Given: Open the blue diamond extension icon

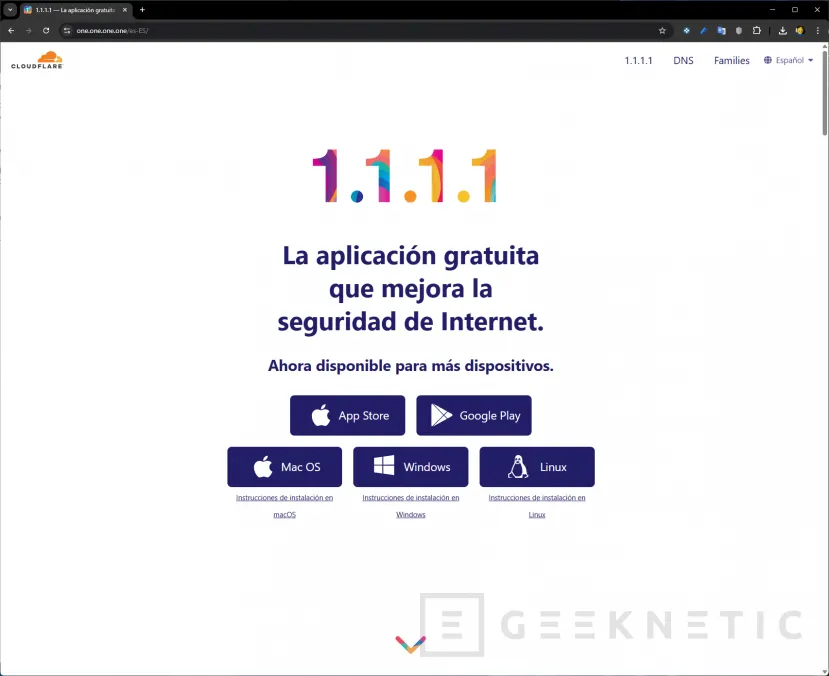Looking at the screenshot, I should pyautogui.click(x=686, y=31).
